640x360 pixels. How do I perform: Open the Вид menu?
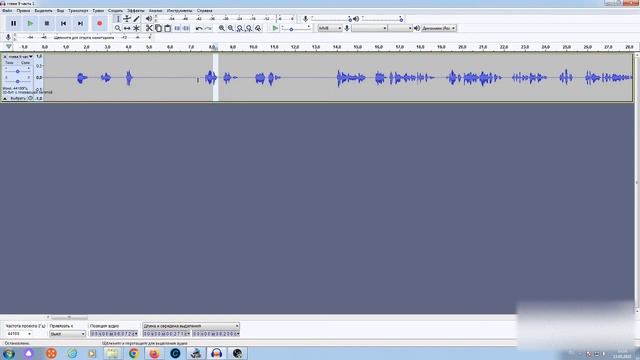click(x=60, y=11)
